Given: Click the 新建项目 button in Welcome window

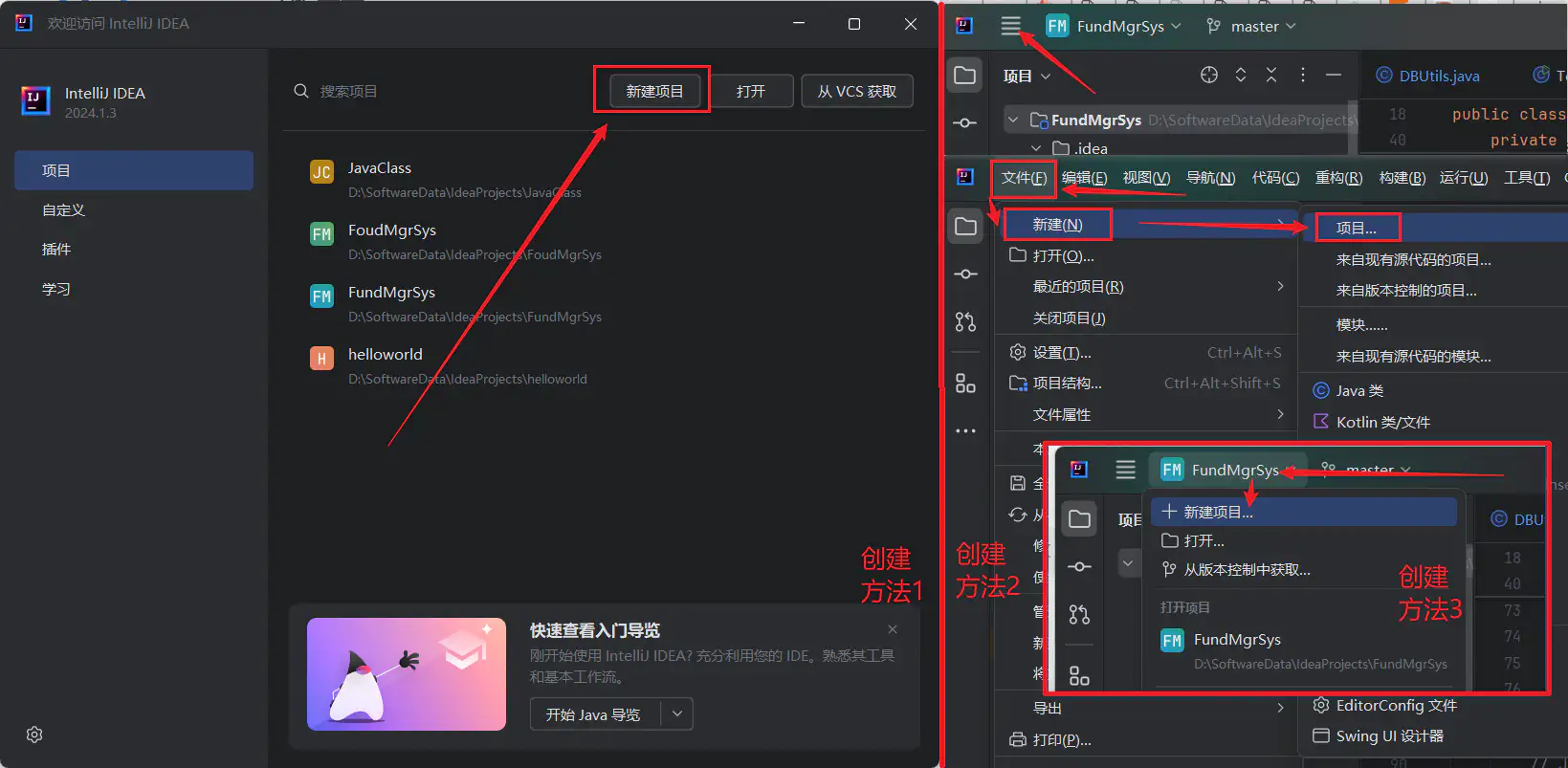Looking at the screenshot, I should point(654,91).
